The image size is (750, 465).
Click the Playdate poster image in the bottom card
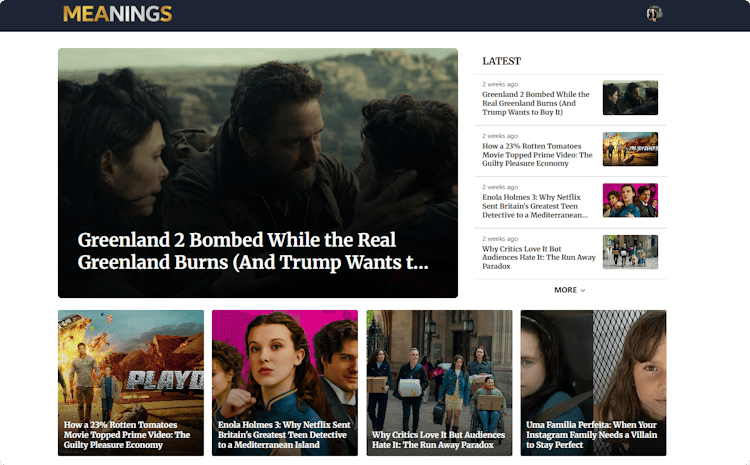[130, 360]
